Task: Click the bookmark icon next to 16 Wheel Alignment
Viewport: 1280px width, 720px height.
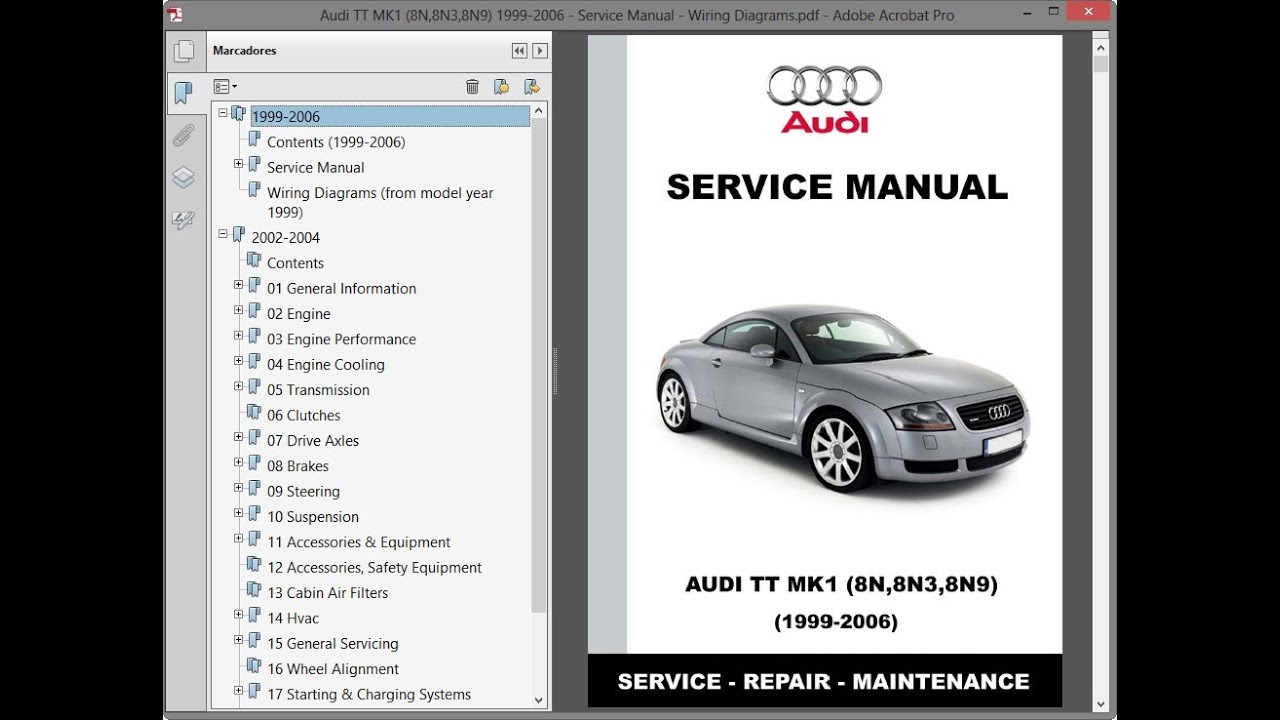Action: point(254,666)
